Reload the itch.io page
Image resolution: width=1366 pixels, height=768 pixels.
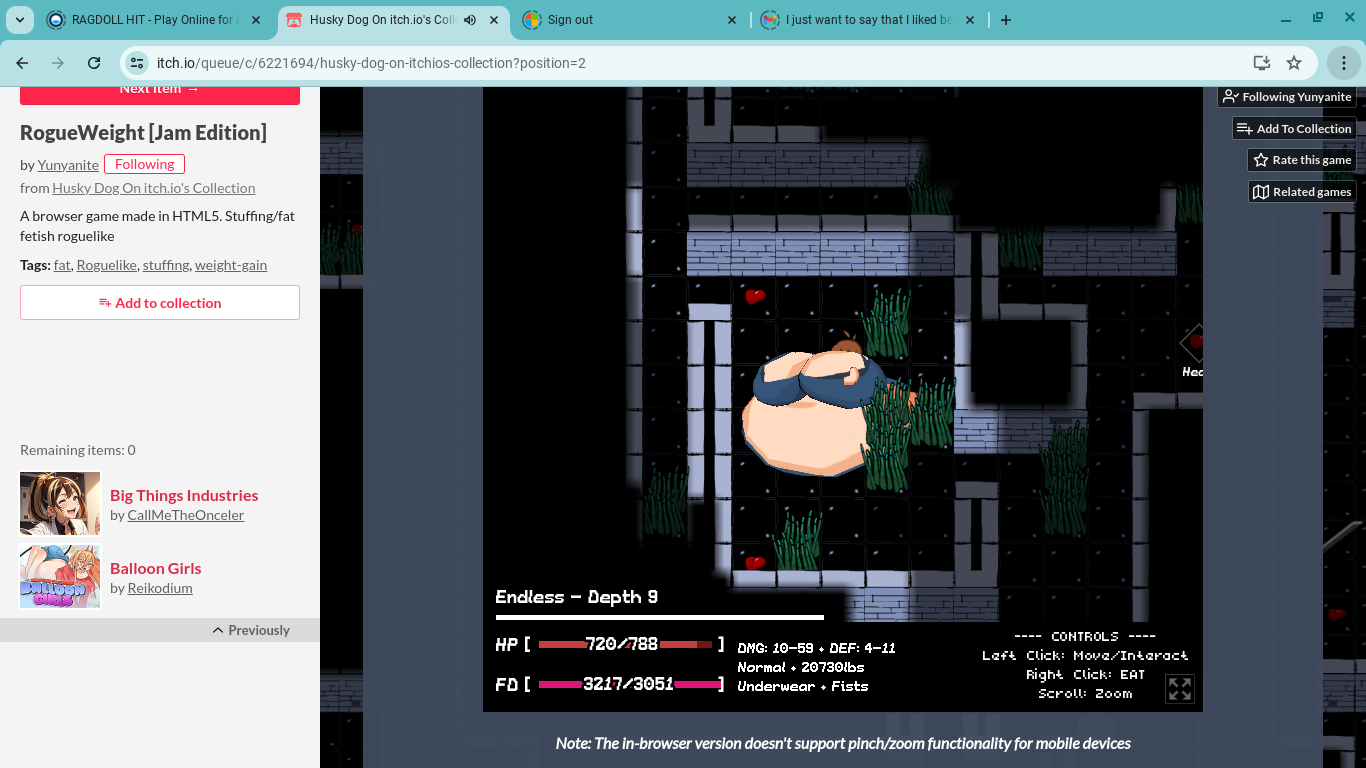[94, 63]
